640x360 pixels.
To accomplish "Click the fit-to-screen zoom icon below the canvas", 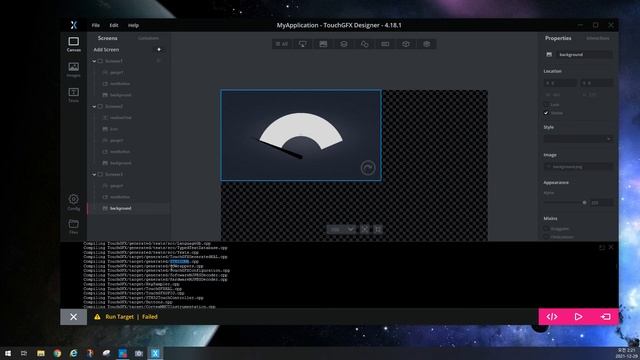I will [x=365, y=229].
